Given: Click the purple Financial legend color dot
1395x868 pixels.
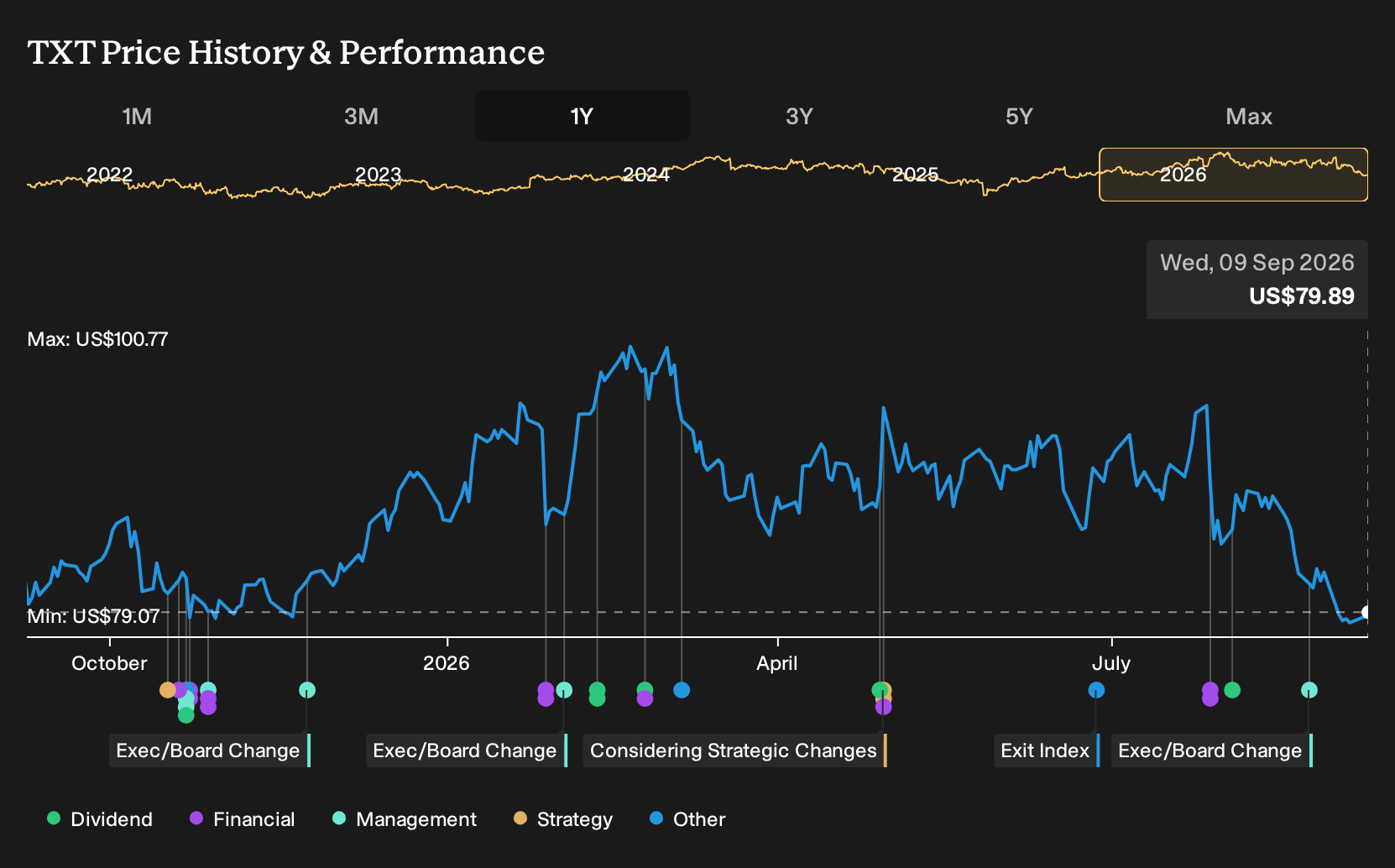Looking at the screenshot, I should click(196, 818).
